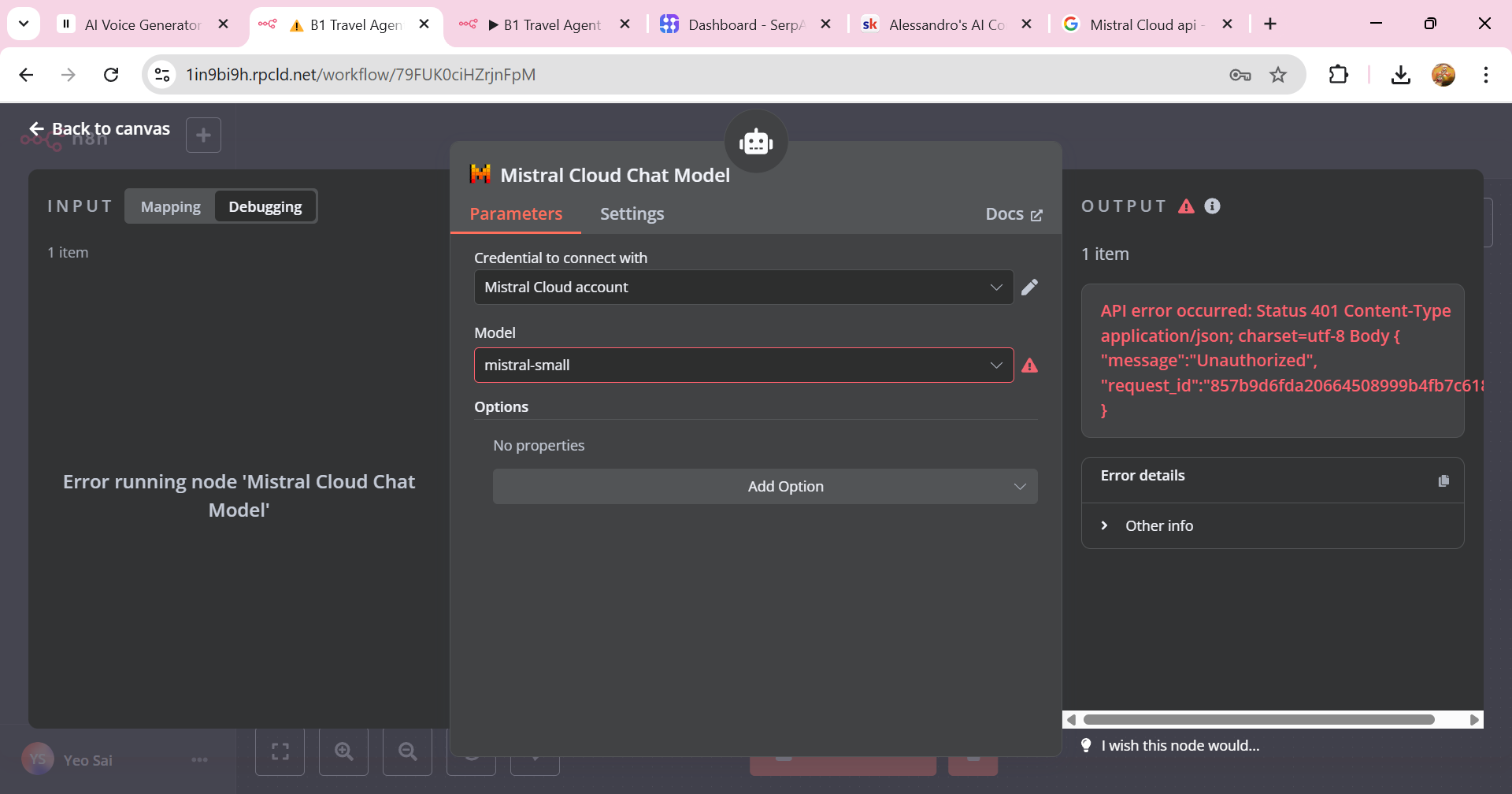The image size is (1512, 794).
Task: Open the Output info circle icon
Action: pos(1213,206)
